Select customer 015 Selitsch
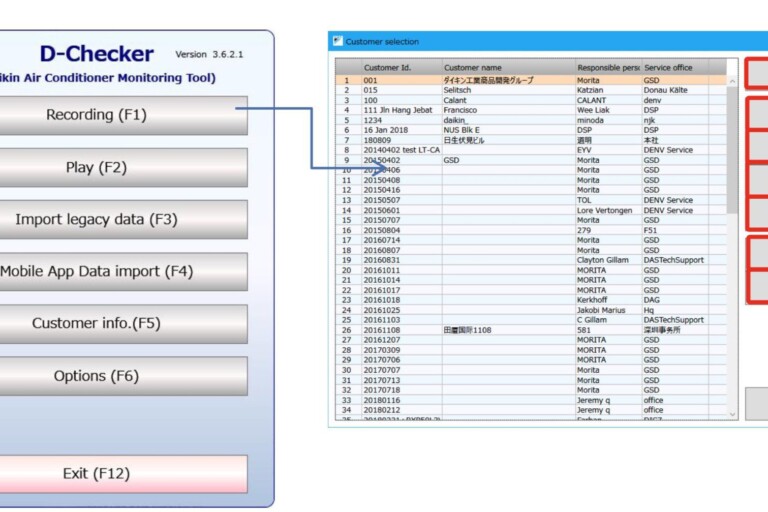This screenshot has height=512, width=768. coord(531,90)
